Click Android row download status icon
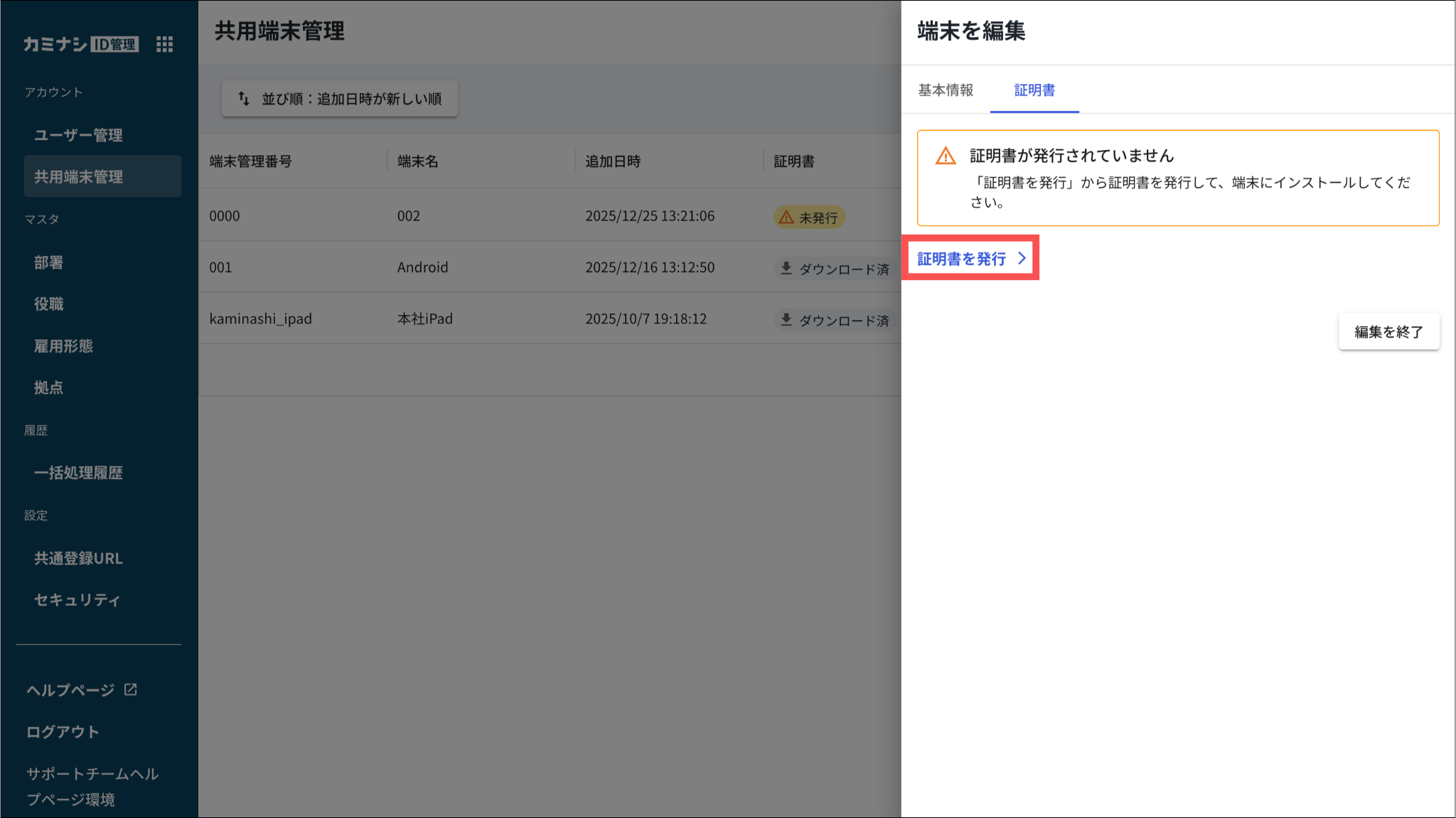The height and width of the screenshot is (818, 1456). (786, 268)
